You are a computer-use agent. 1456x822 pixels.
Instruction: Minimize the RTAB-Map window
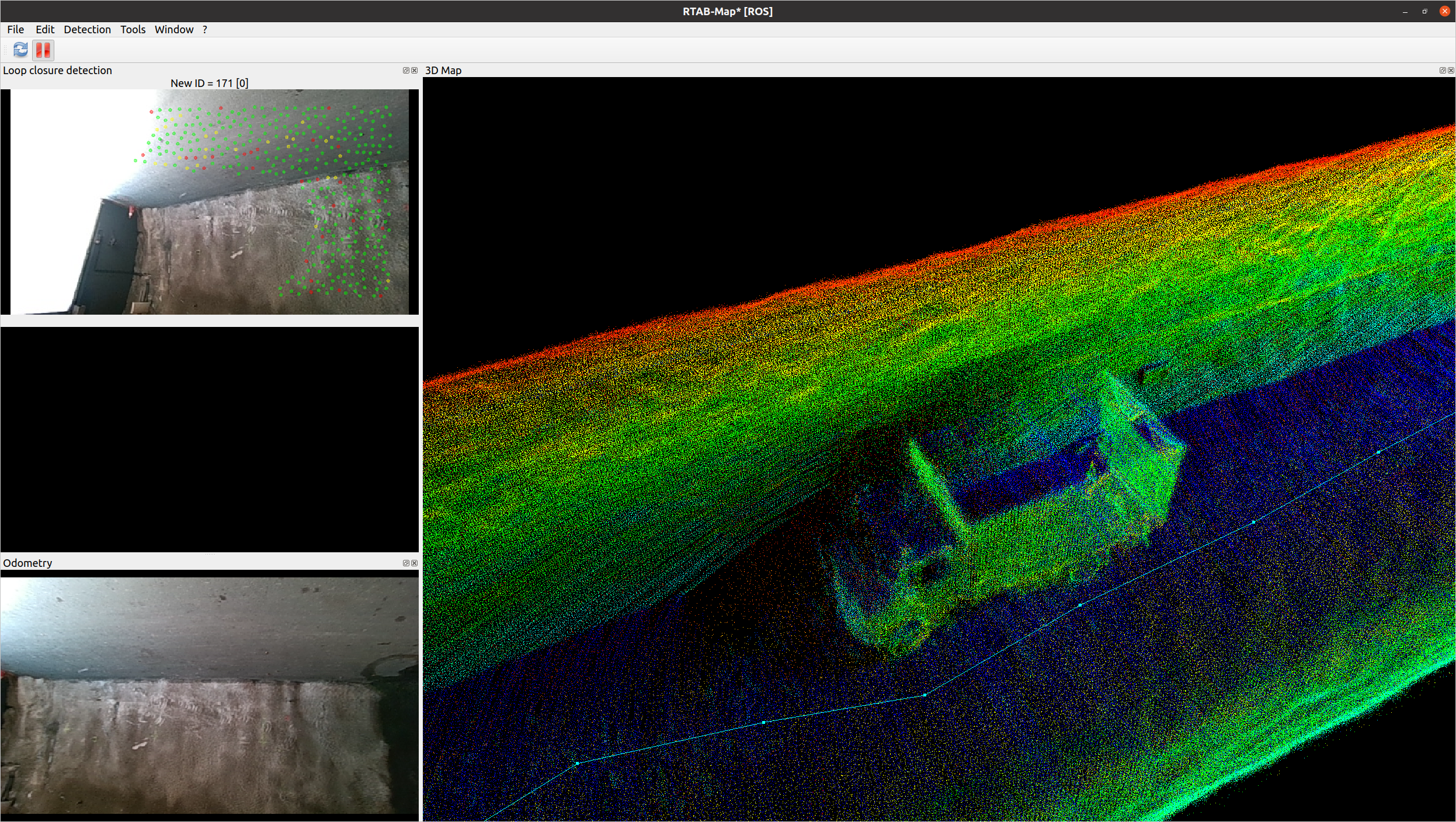pyautogui.click(x=1405, y=12)
